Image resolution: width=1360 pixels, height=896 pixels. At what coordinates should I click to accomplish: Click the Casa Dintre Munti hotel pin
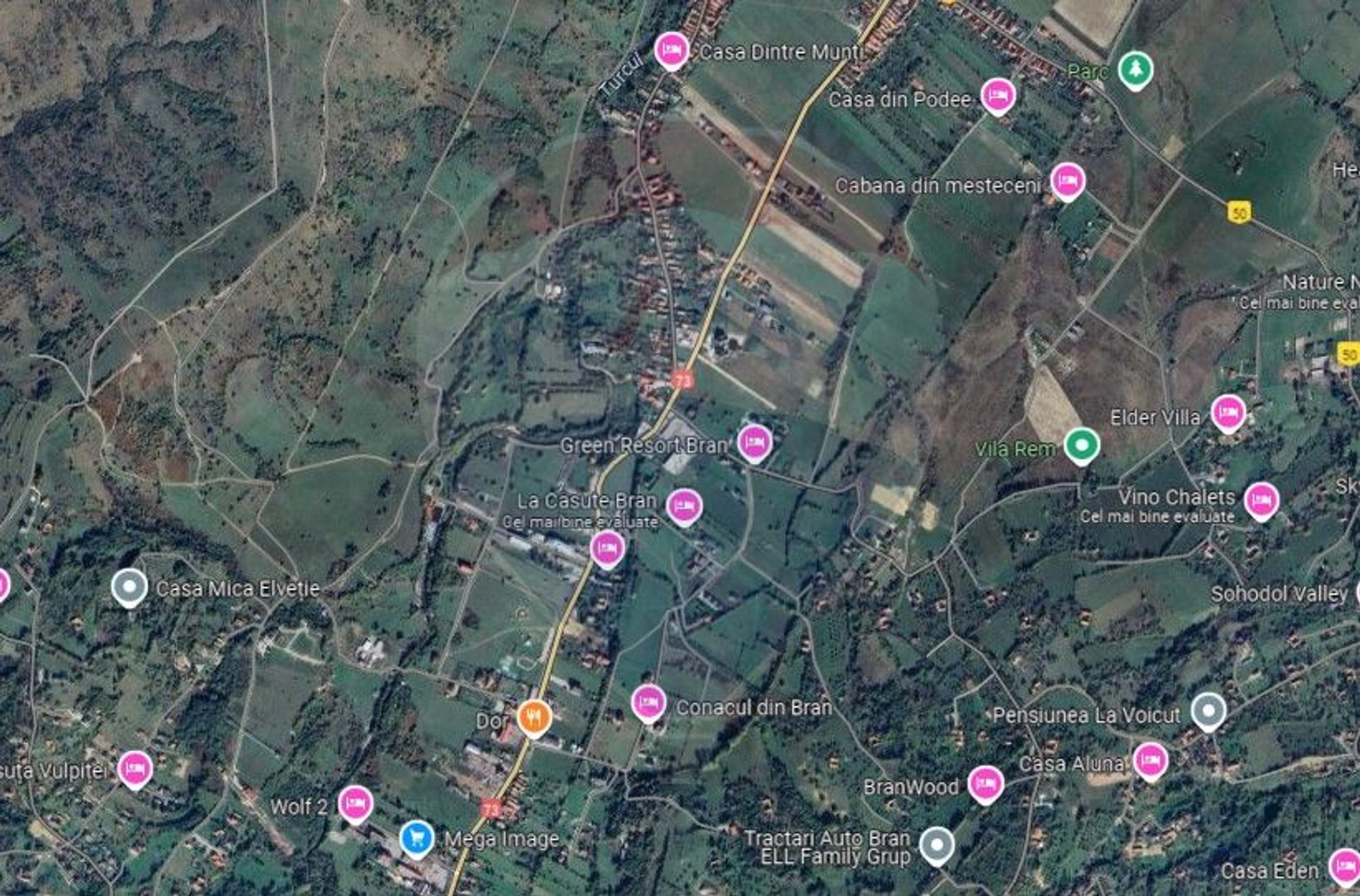[x=671, y=51]
